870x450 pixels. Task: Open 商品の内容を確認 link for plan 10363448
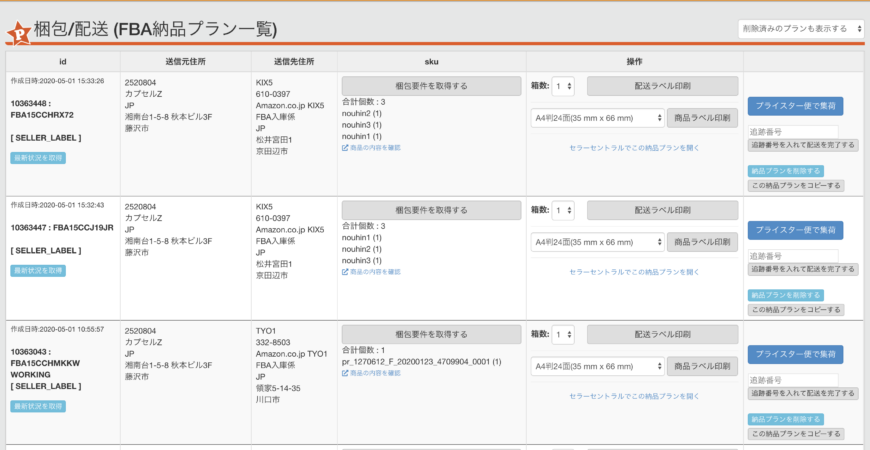click(371, 148)
